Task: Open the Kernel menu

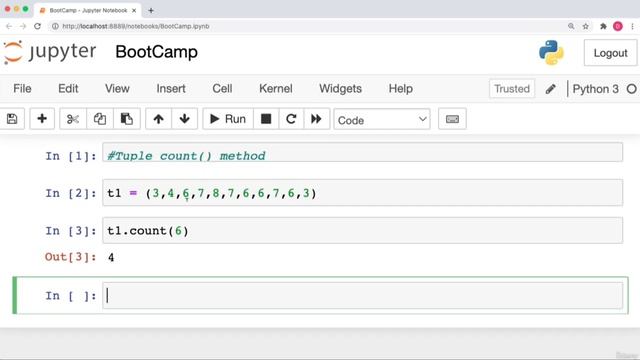Action: tap(276, 89)
